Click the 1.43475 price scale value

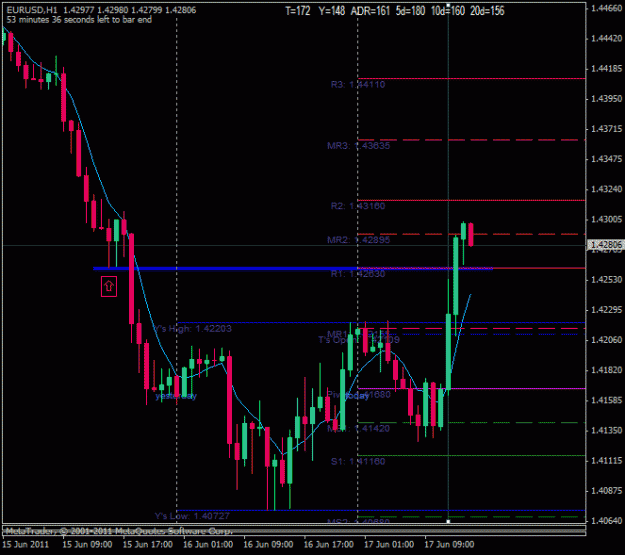(x=606, y=159)
